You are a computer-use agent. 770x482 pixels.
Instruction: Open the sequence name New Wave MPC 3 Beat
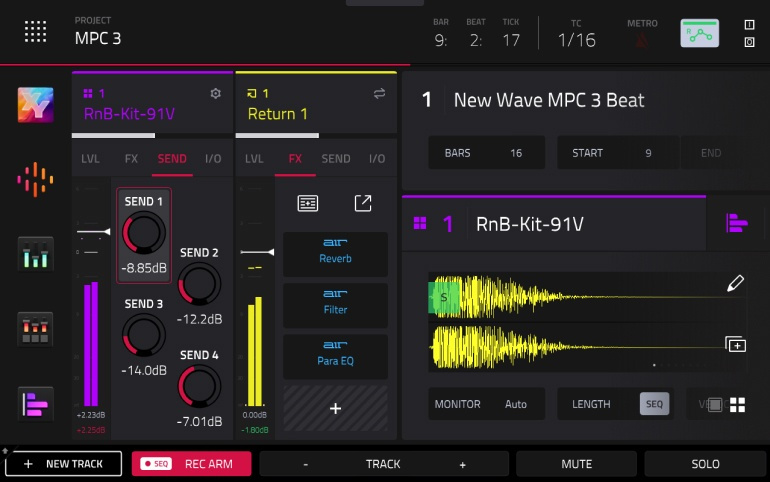549,100
